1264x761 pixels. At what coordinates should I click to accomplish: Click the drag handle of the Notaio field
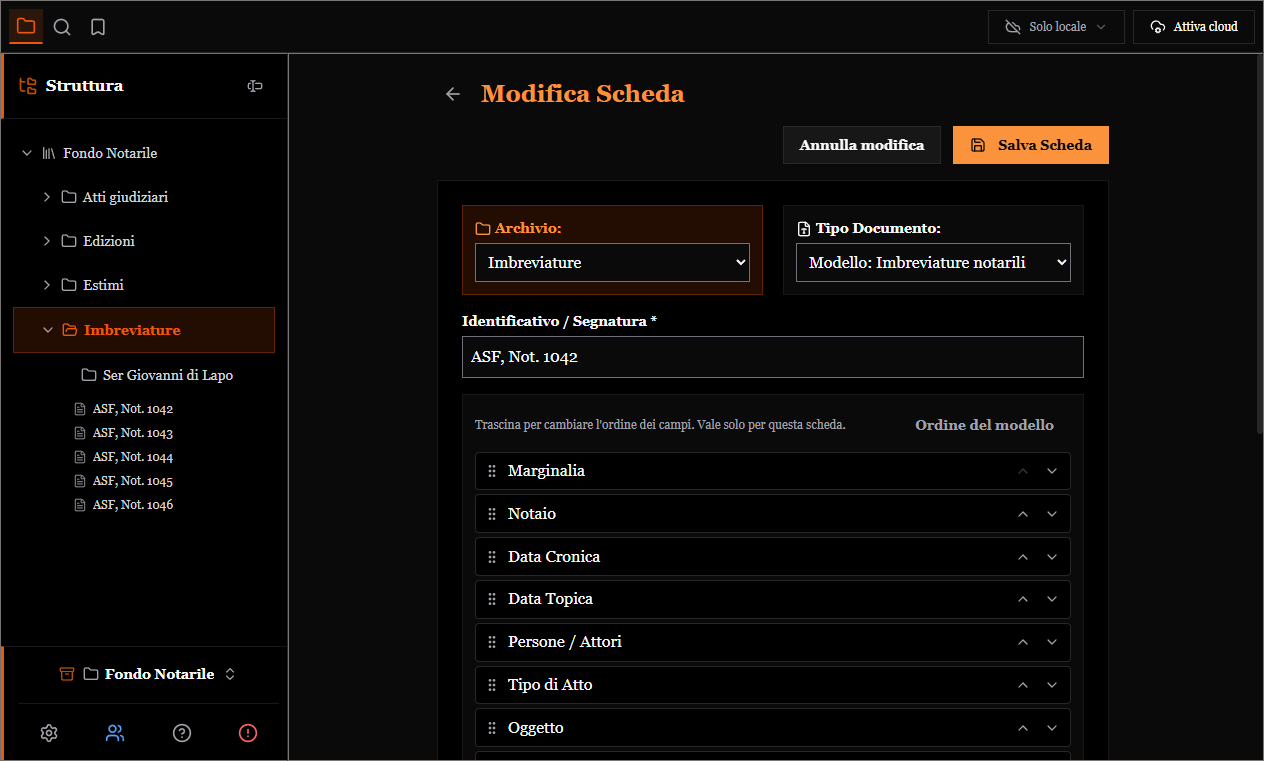[x=492, y=514]
